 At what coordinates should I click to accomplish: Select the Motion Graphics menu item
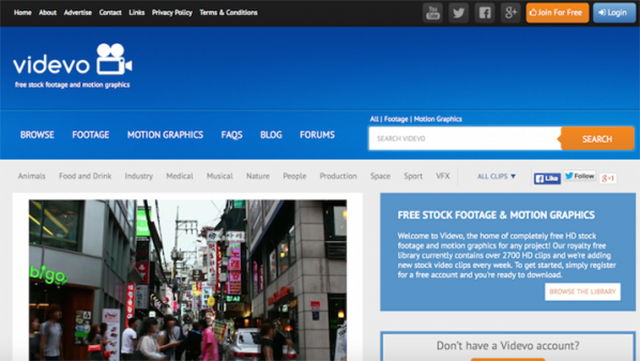click(x=165, y=135)
